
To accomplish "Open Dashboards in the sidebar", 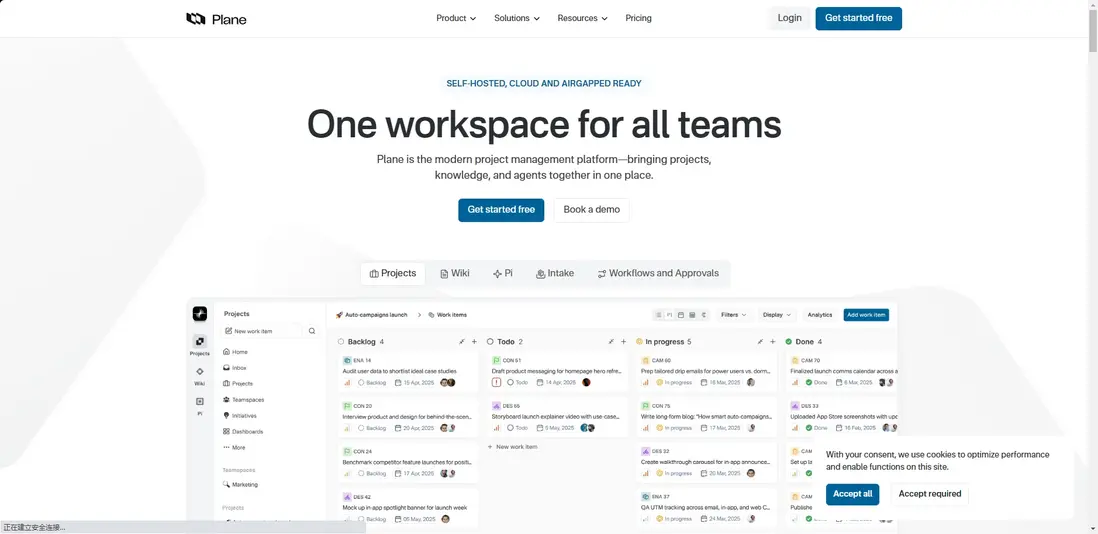I will click(x=242, y=432).
